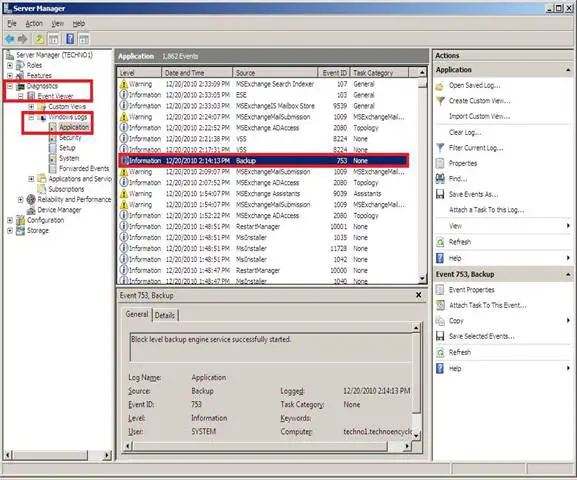Screen dimensions: 577x480
Task: Click the Back arrow toolbar icon
Action: [10, 39]
